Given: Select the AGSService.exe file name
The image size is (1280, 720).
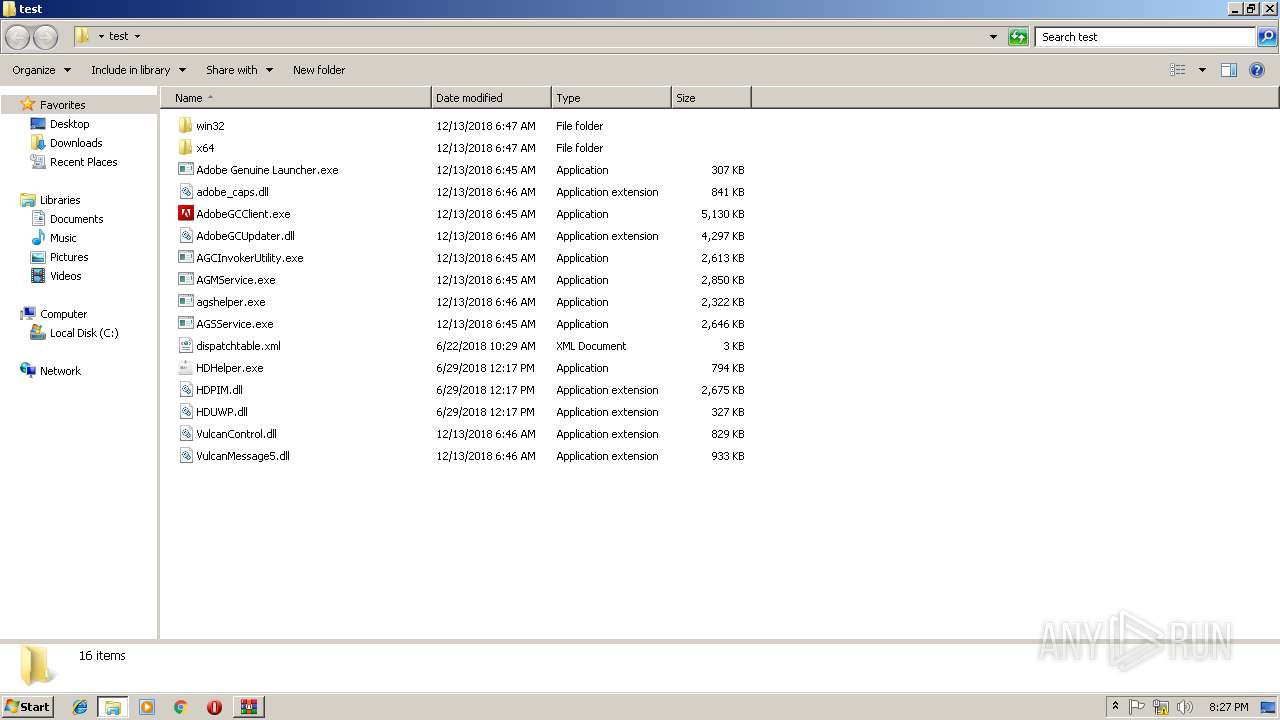Looking at the screenshot, I should (234, 324).
